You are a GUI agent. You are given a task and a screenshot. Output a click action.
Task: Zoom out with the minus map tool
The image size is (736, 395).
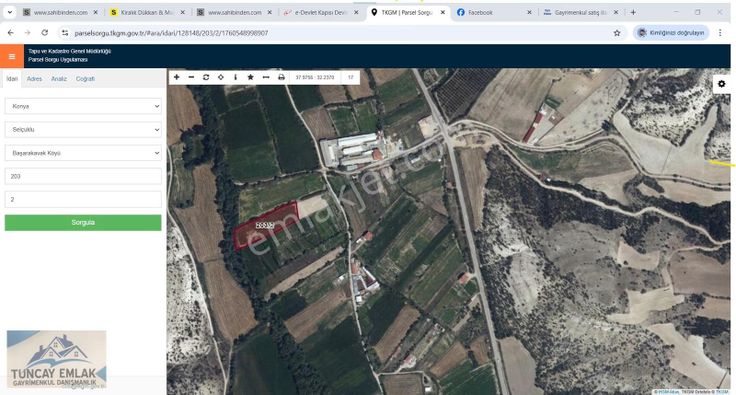(192, 77)
